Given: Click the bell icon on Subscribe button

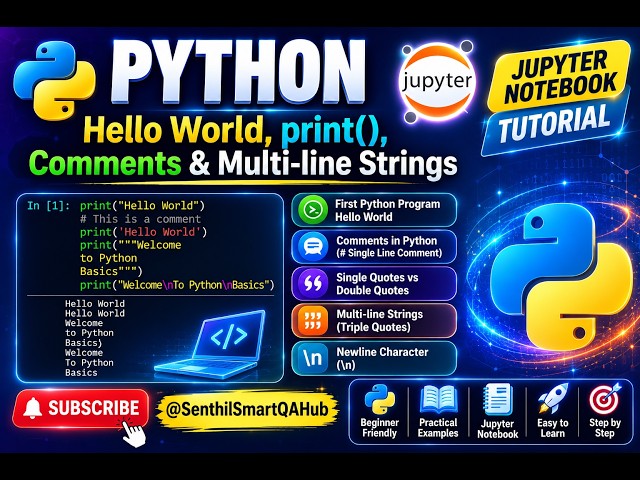Looking at the screenshot, I should [33, 408].
